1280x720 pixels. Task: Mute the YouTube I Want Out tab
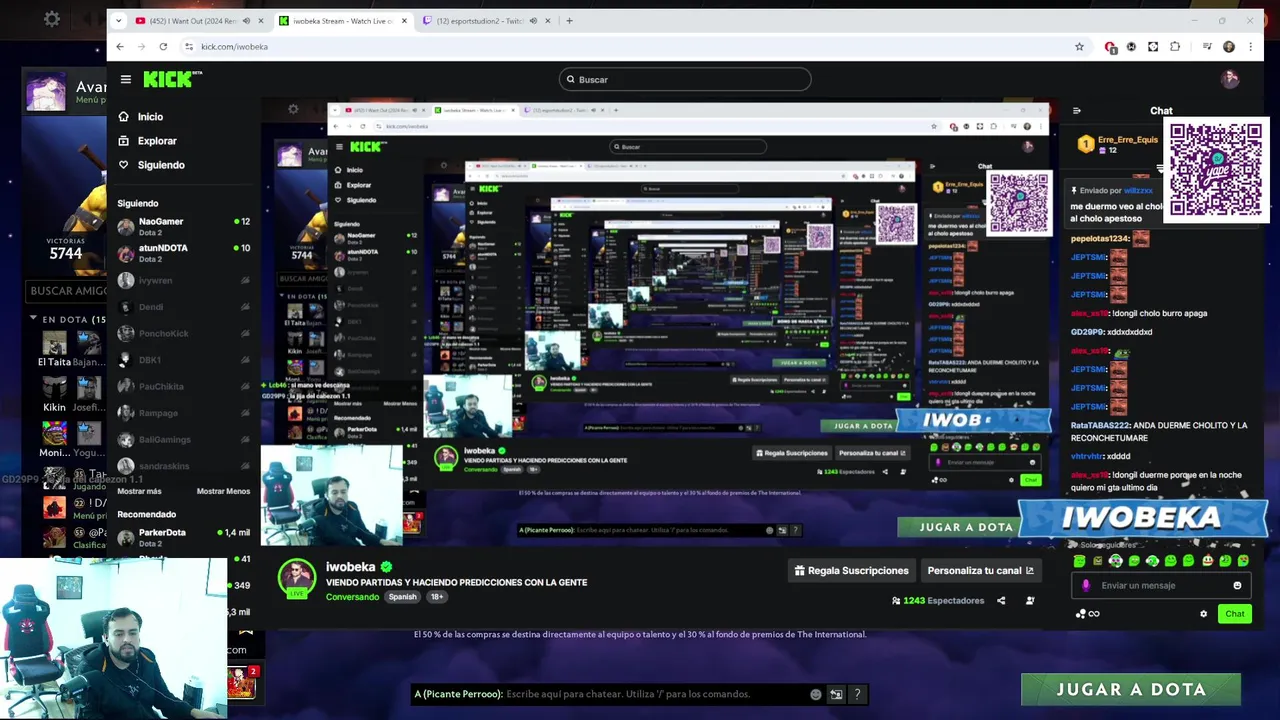[246, 21]
